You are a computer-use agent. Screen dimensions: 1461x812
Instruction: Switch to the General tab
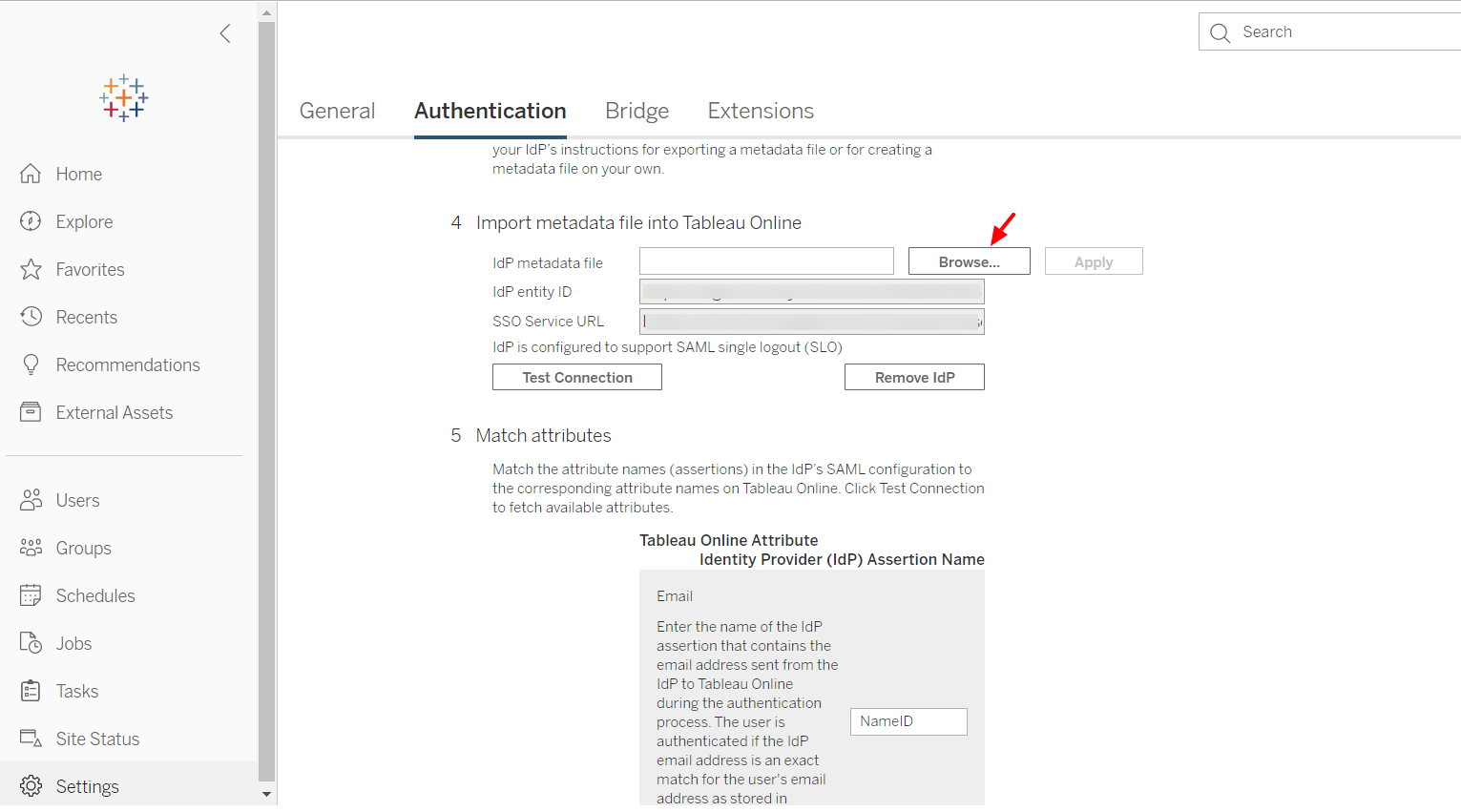[x=337, y=111]
